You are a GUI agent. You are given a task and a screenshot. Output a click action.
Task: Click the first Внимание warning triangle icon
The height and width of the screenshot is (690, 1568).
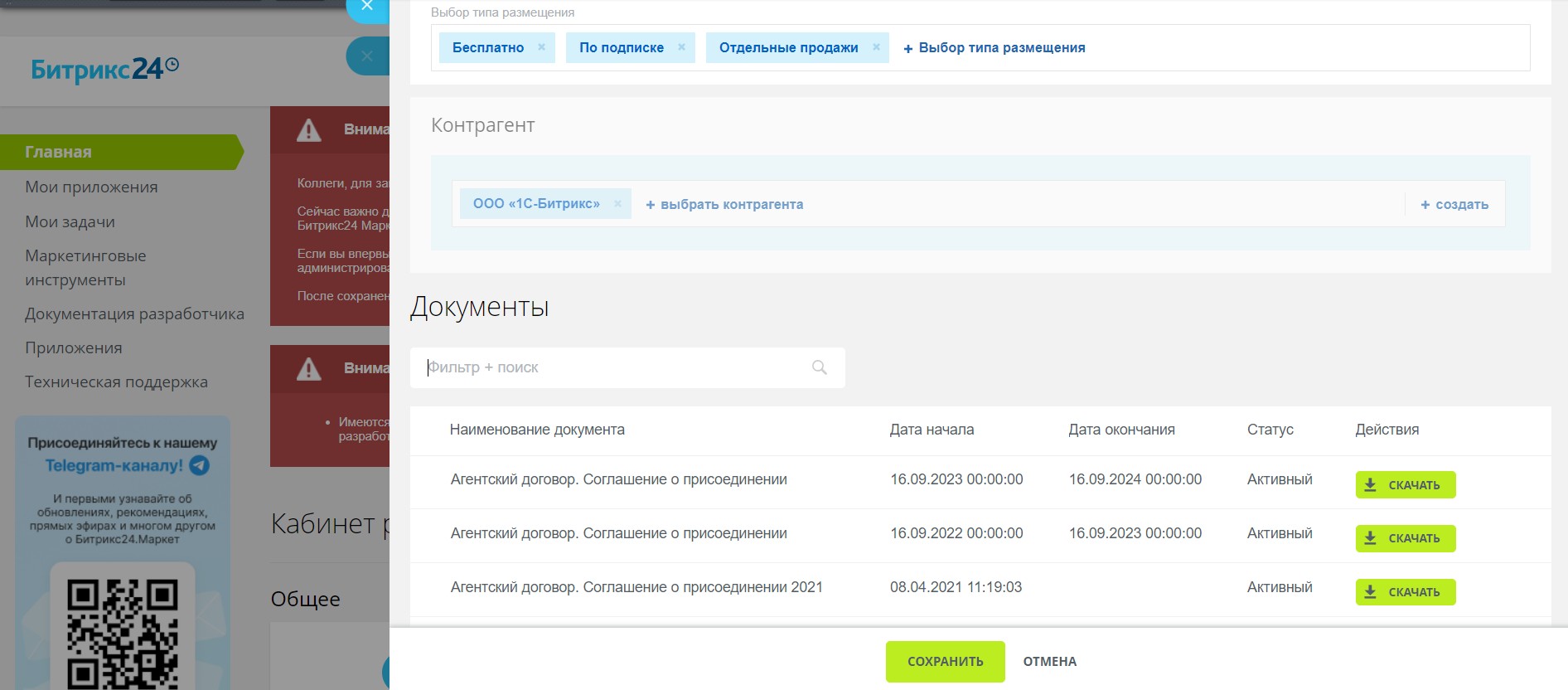point(309,130)
